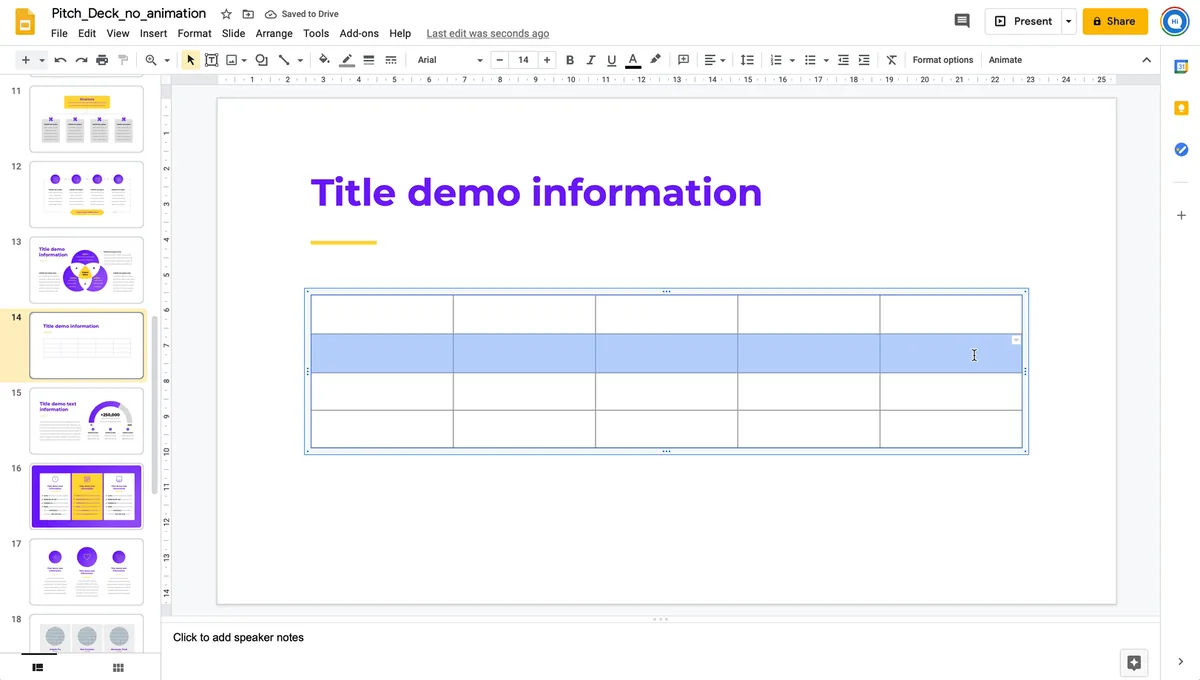Image resolution: width=1200 pixels, height=680 pixels.
Task: Click Decrease indent icon
Action: click(843, 60)
